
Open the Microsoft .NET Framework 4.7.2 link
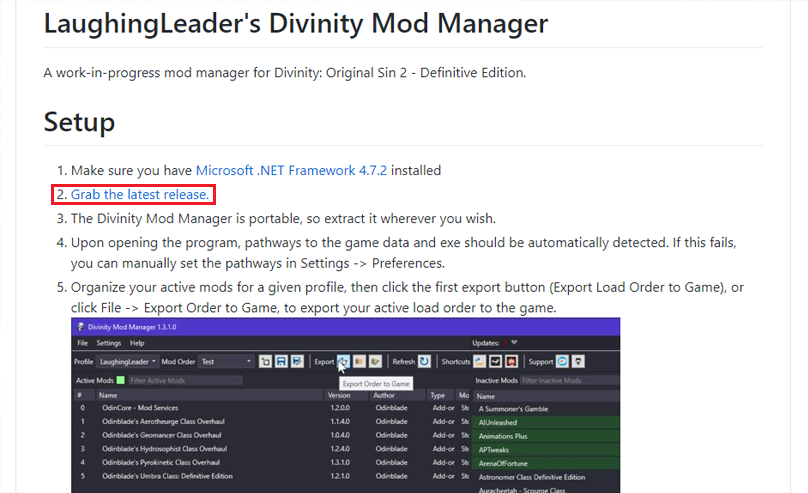(x=291, y=171)
